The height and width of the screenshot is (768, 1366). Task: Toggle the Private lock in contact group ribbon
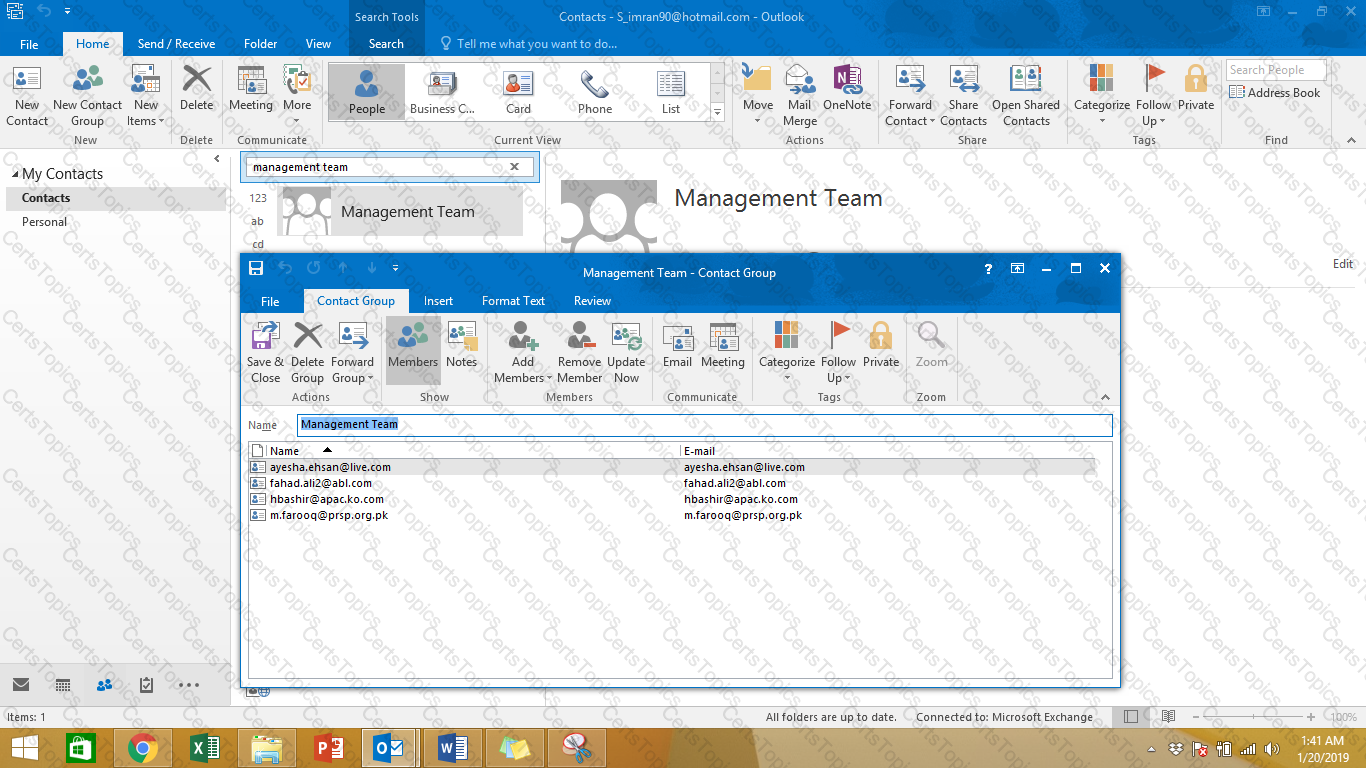[x=880, y=345]
